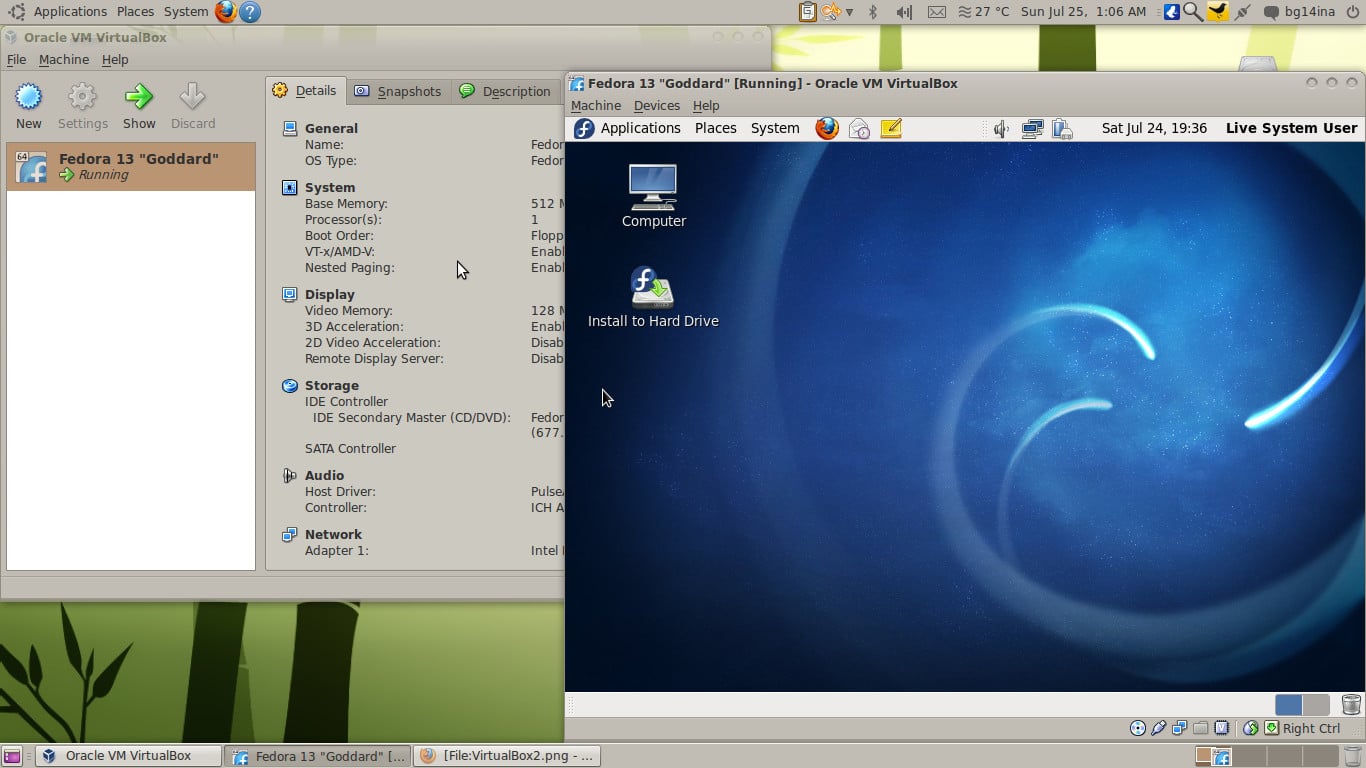Switch to second workspace in Fedora guest
Viewport: 1366px width, 768px height.
(1316, 705)
